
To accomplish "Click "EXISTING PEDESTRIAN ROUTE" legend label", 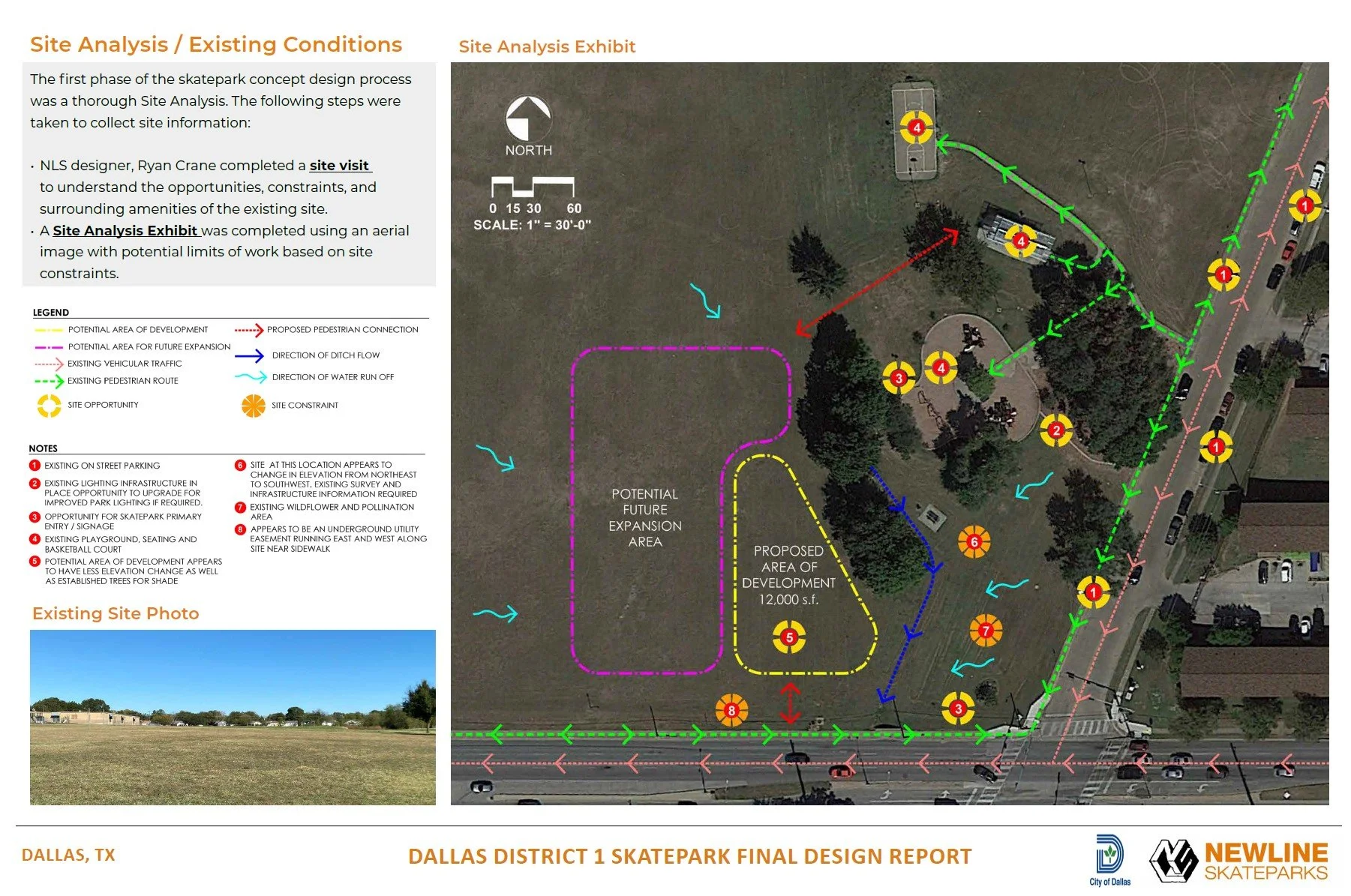I will pyautogui.click(x=123, y=381).
